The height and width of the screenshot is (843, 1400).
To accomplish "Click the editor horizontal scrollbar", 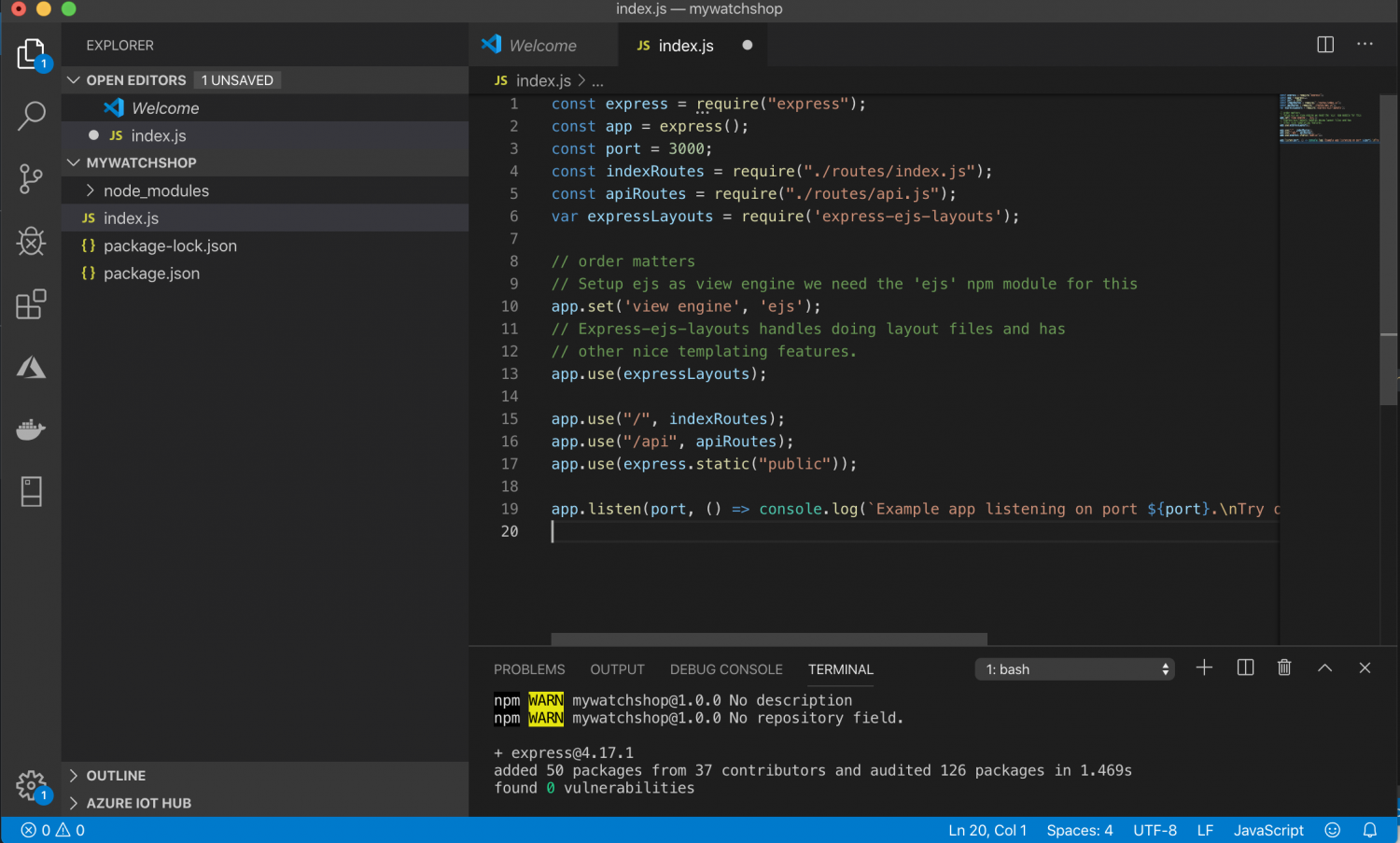I will tap(769, 639).
